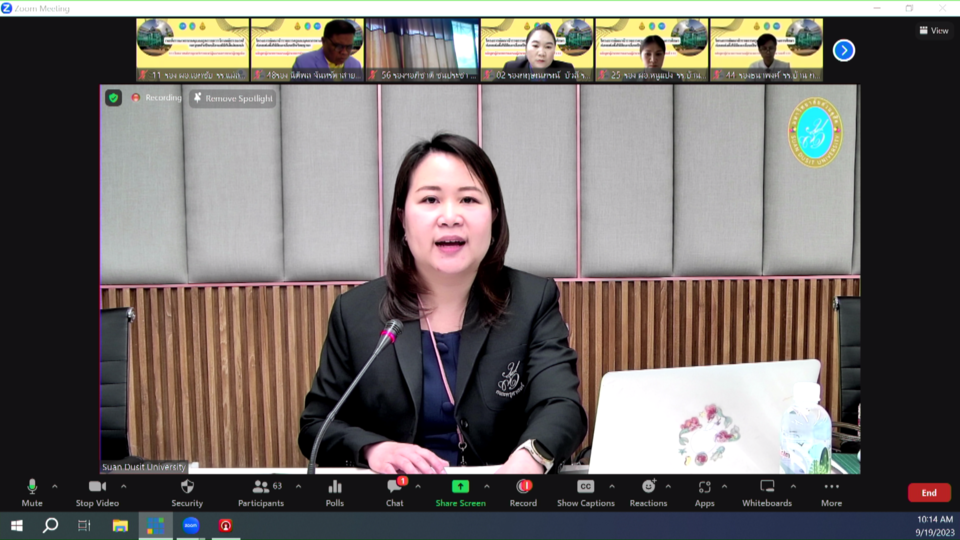Expand Reactions options arrow
The image size is (960, 540).
(668, 487)
